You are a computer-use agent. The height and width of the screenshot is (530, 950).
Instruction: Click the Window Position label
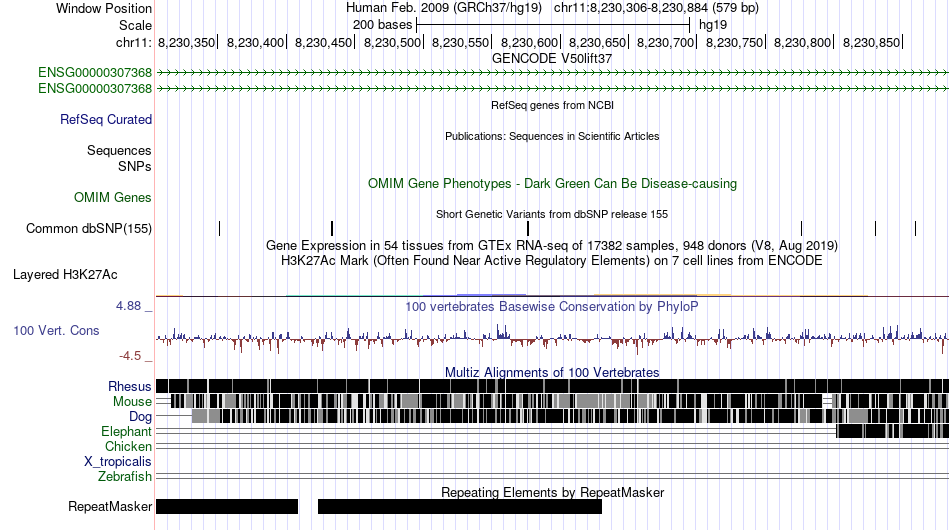click(104, 8)
